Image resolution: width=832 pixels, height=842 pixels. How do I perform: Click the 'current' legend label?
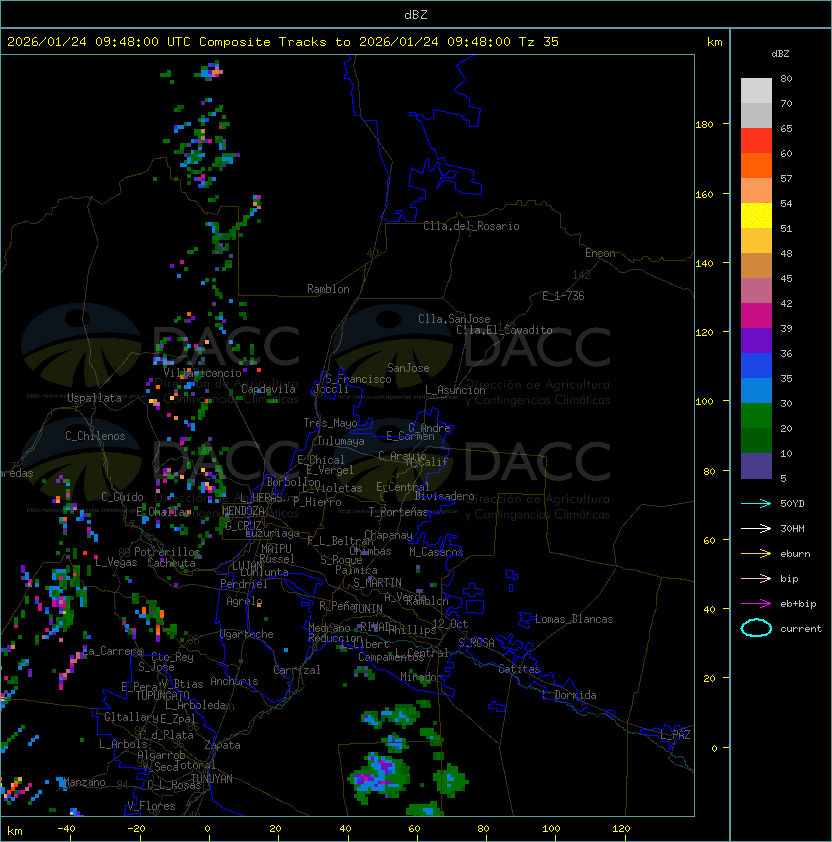801,629
